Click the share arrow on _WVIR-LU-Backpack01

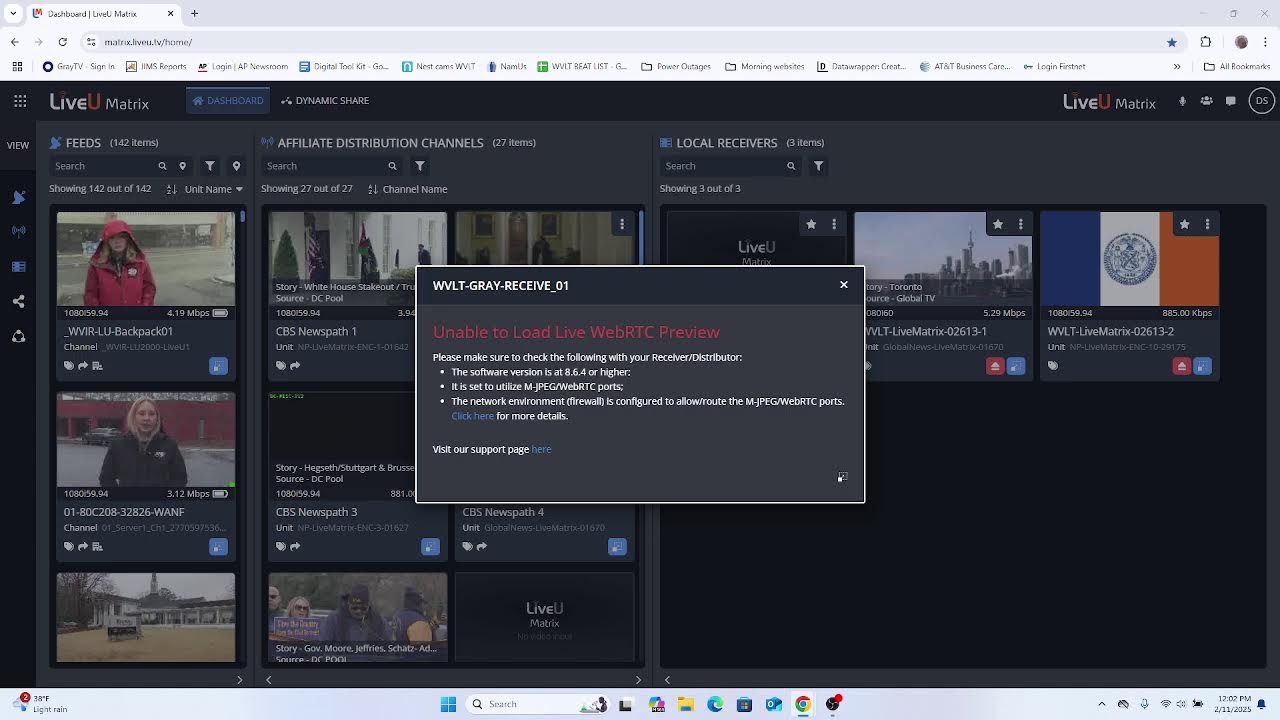(83, 366)
